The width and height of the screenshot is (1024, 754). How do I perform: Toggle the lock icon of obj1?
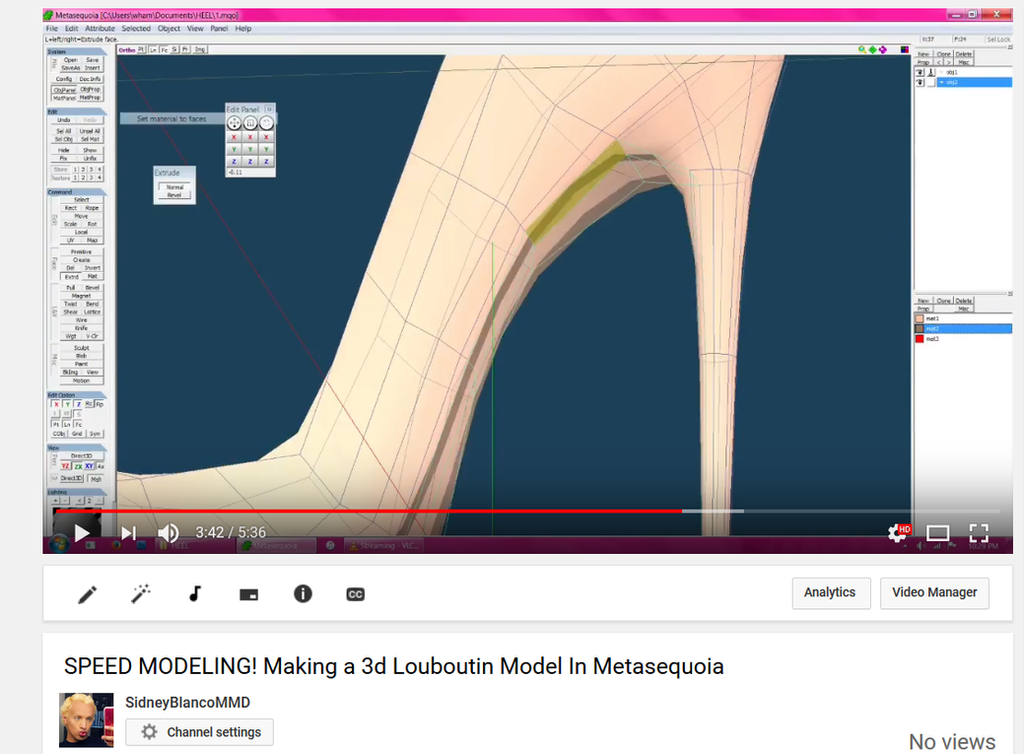pyautogui.click(x=931, y=72)
